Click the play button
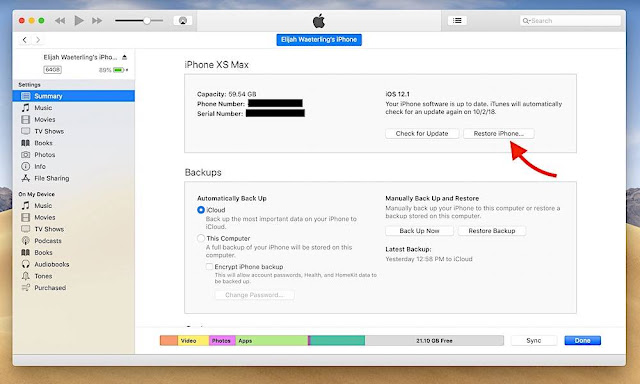 coord(79,20)
